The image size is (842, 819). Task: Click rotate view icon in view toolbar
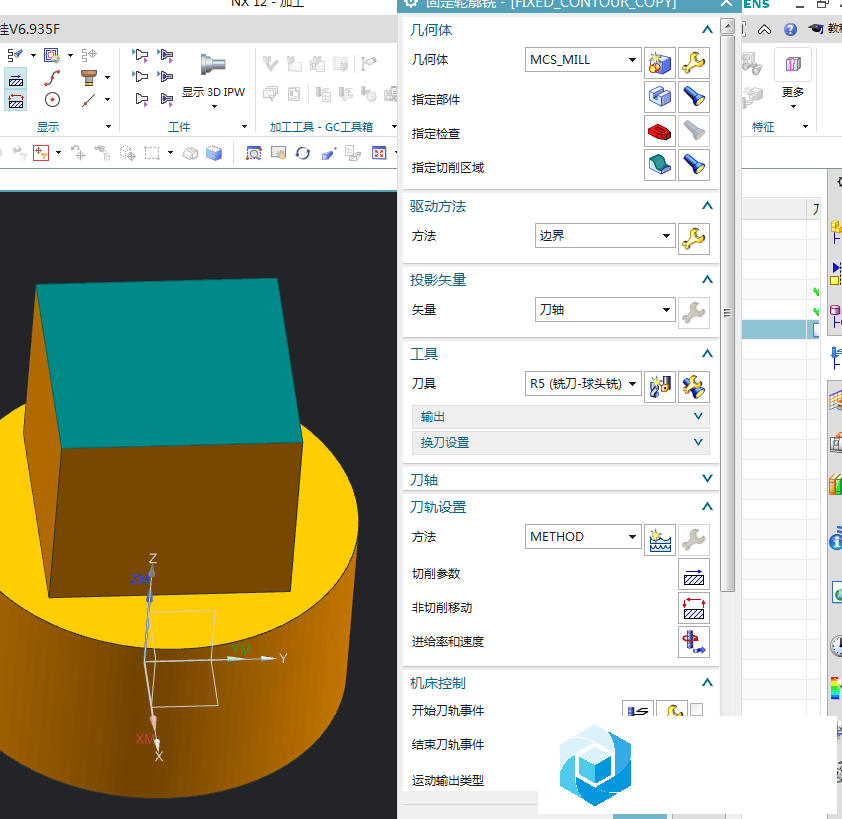[303, 154]
